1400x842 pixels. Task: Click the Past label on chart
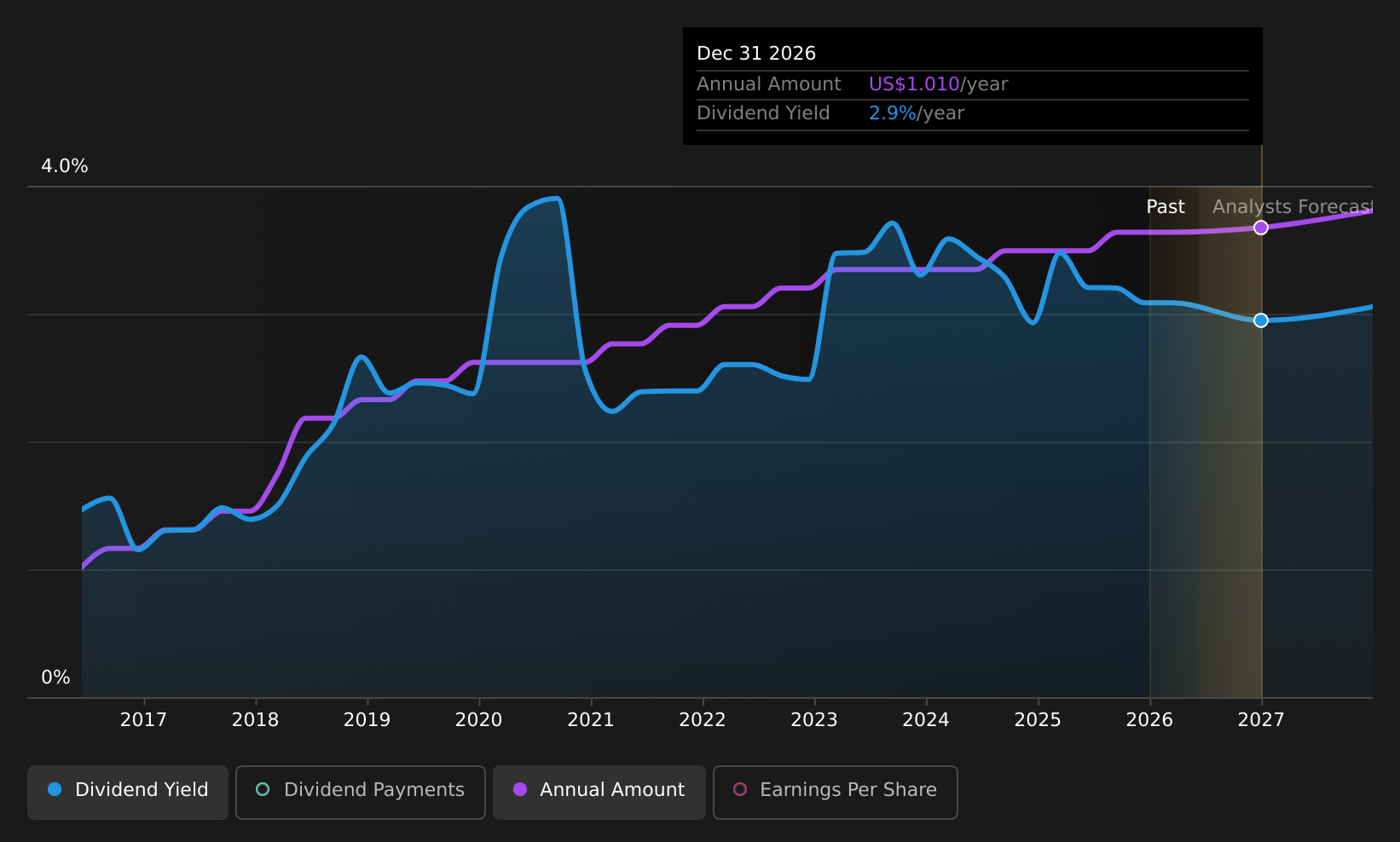(x=1166, y=207)
